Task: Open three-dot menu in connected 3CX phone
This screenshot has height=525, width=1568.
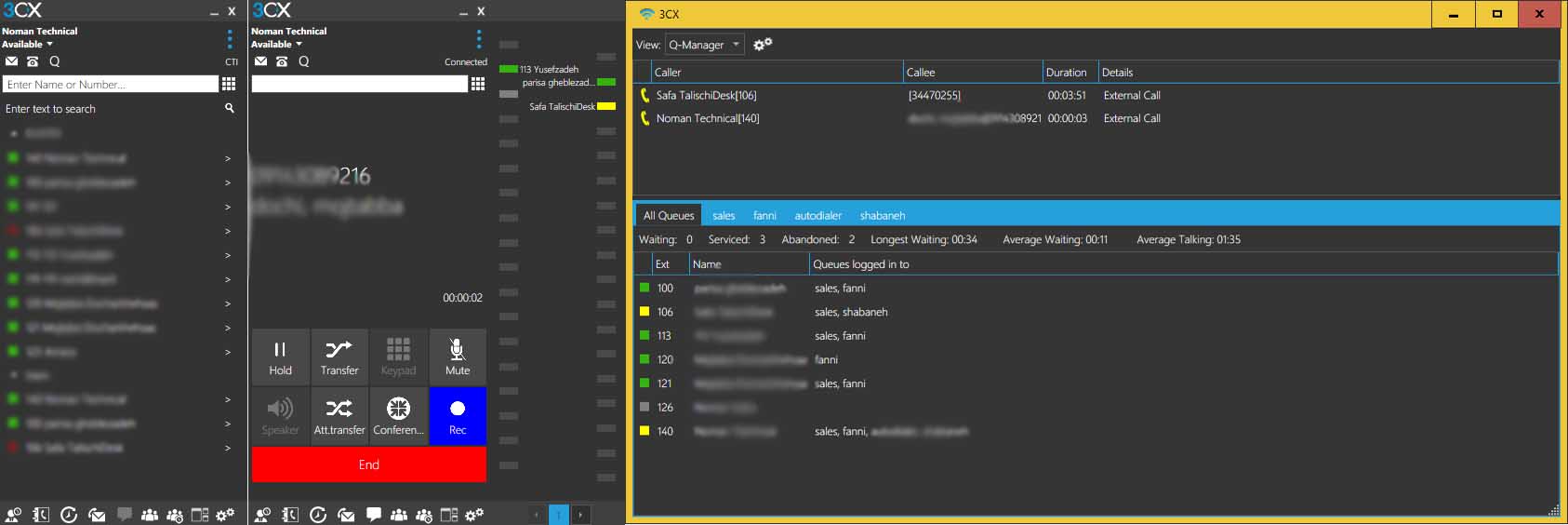Action: (x=479, y=39)
